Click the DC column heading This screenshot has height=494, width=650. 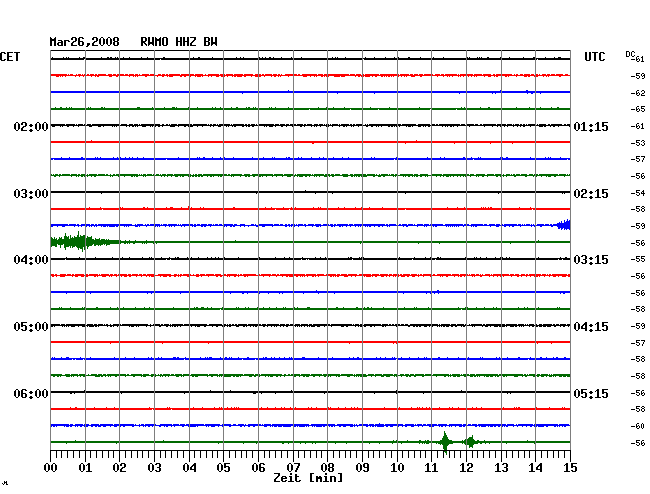click(630, 54)
